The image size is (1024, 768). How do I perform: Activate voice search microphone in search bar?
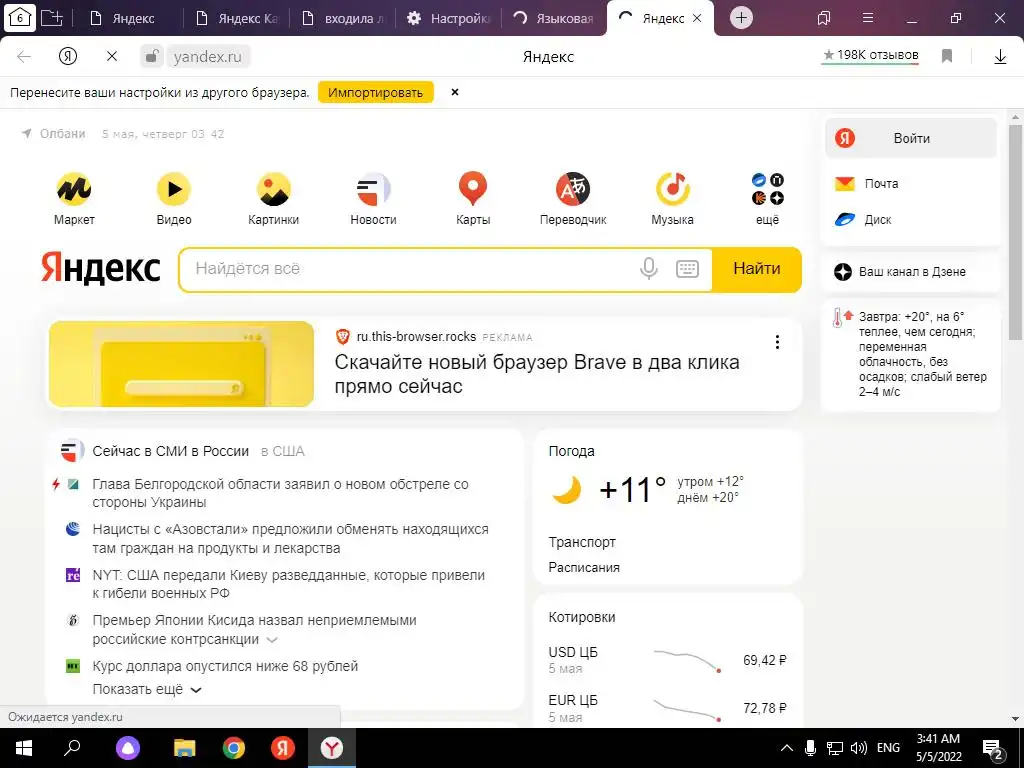pyautogui.click(x=648, y=268)
